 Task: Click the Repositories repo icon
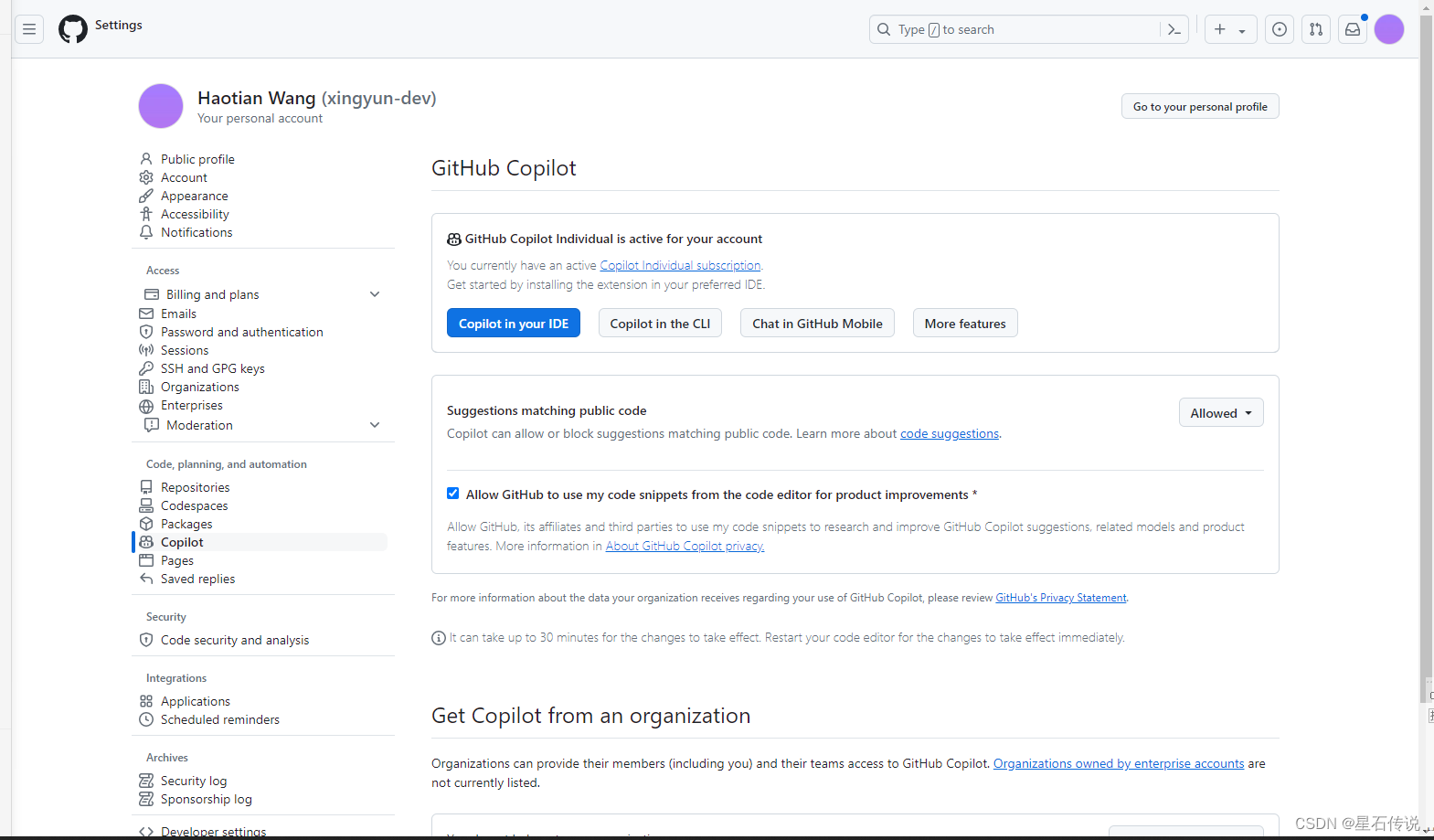pyautogui.click(x=146, y=487)
